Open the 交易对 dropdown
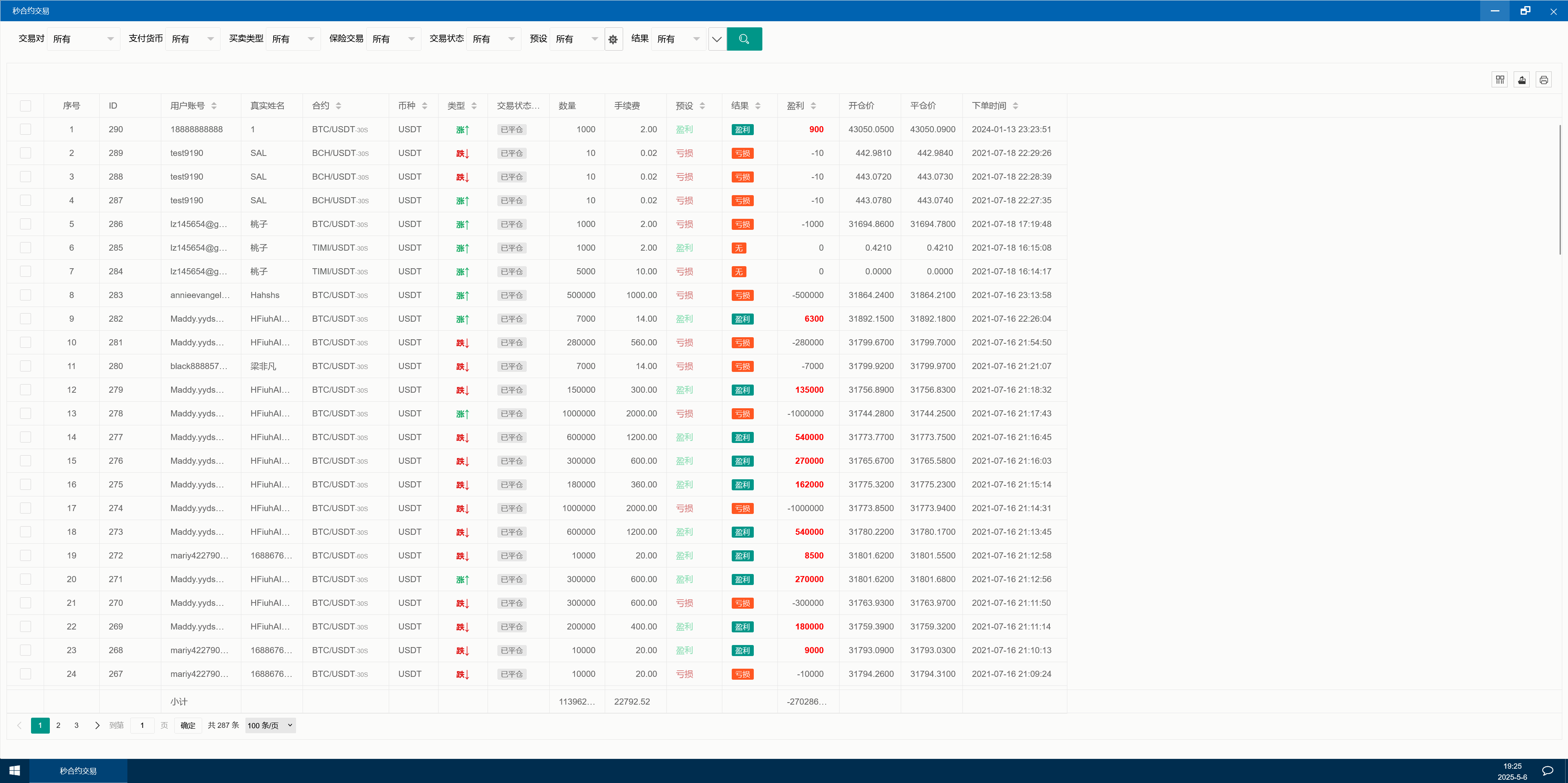Screen dimensions: 1568x783 [x=83, y=39]
